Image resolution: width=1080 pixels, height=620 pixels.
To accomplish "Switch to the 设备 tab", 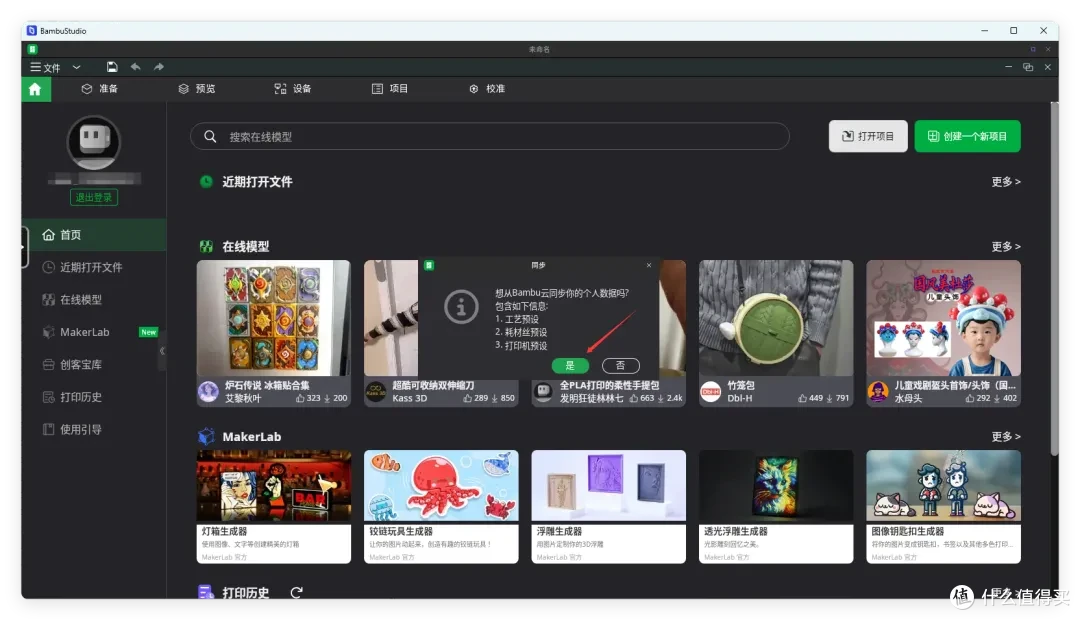I will tap(293, 89).
